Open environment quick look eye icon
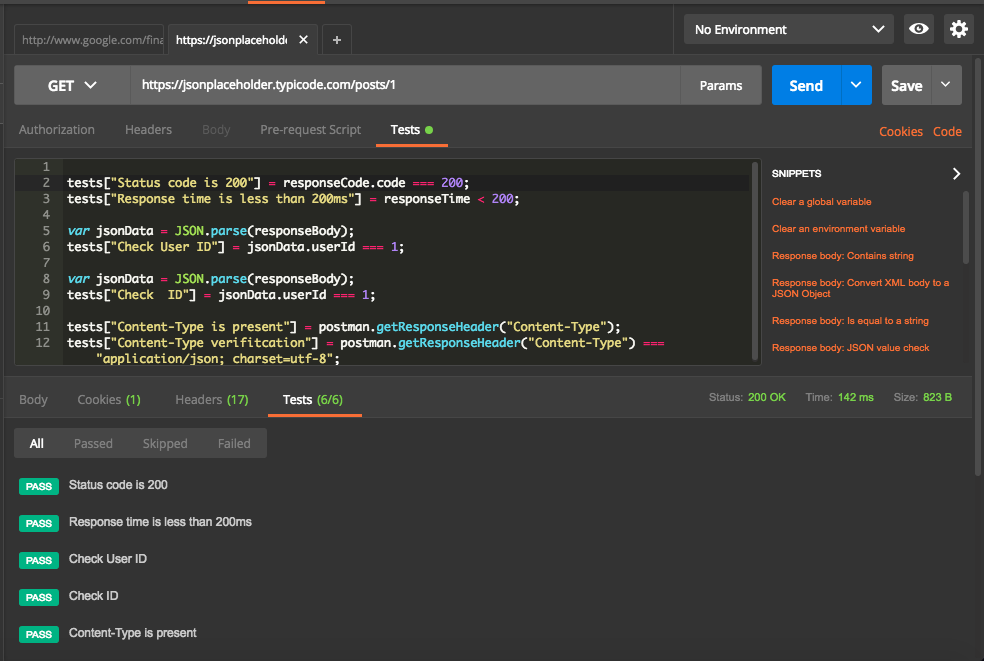This screenshot has width=984, height=661. coord(919,30)
